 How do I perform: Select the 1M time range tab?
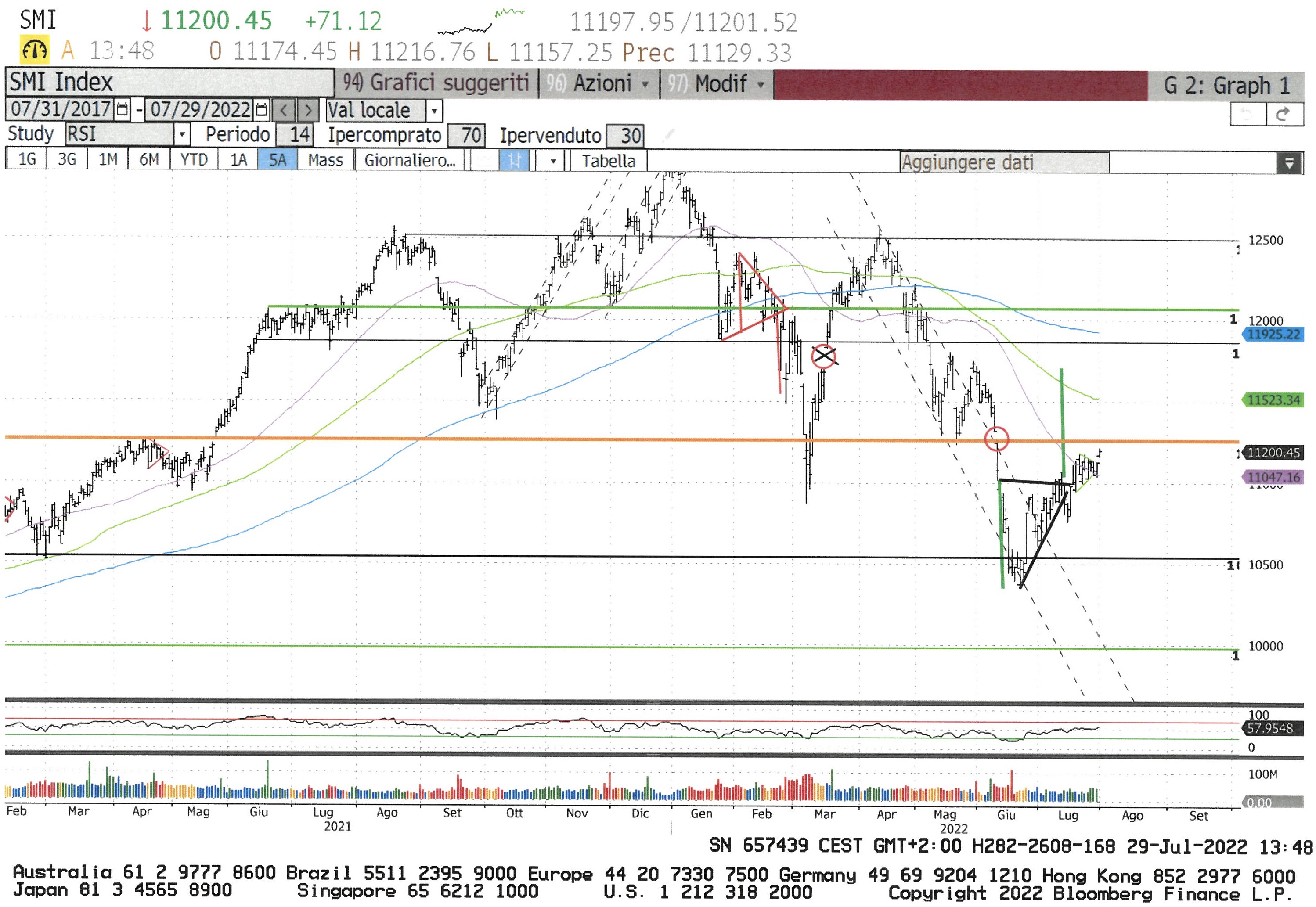tap(108, 159)
